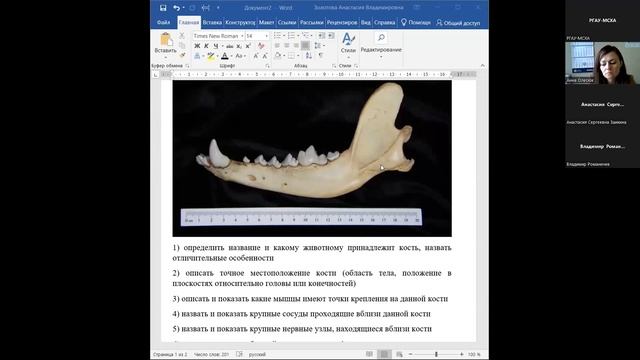Switch to the Конструктор tab
640x360 pixels.
240,22
